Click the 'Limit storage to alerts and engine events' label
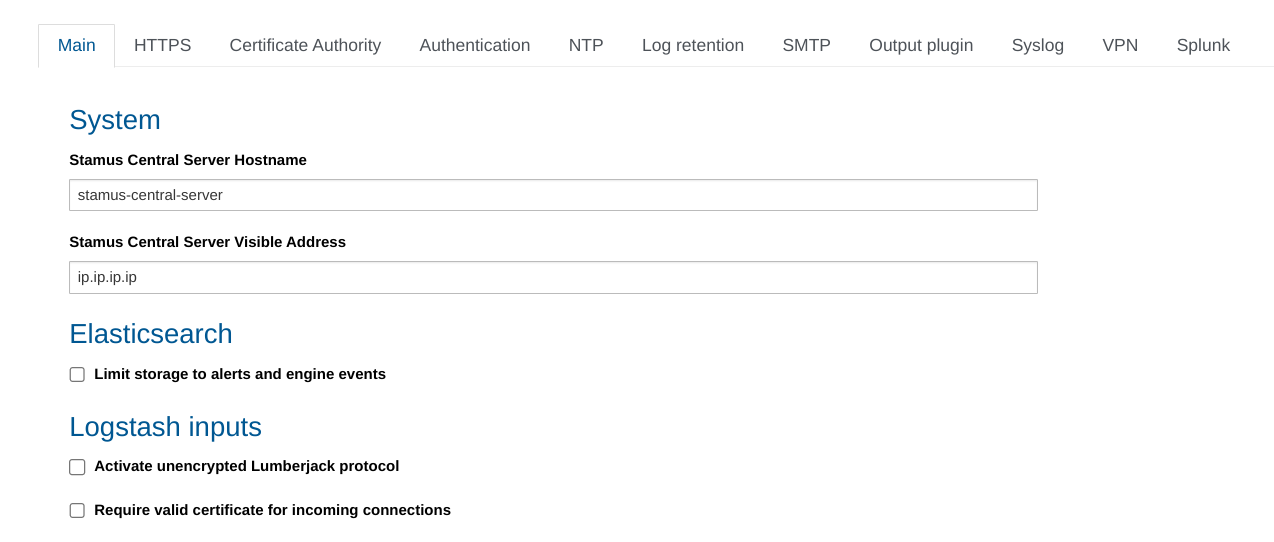Image resolution: width=1274 pixels, height=542 pixels. pyautogui.click(x=240, y=374)
